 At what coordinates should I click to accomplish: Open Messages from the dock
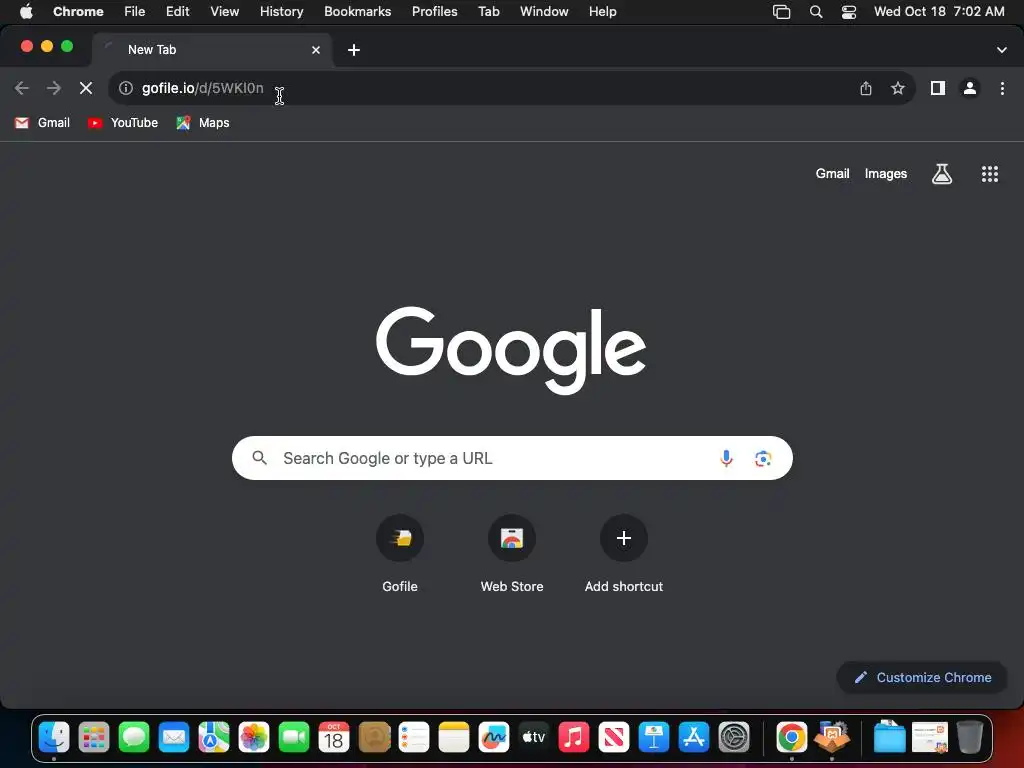[134, 738]
